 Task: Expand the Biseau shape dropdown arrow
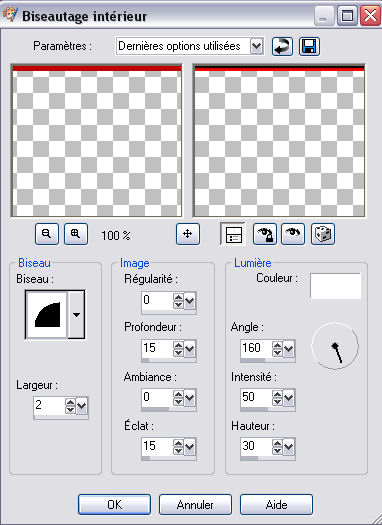[76, 315]
